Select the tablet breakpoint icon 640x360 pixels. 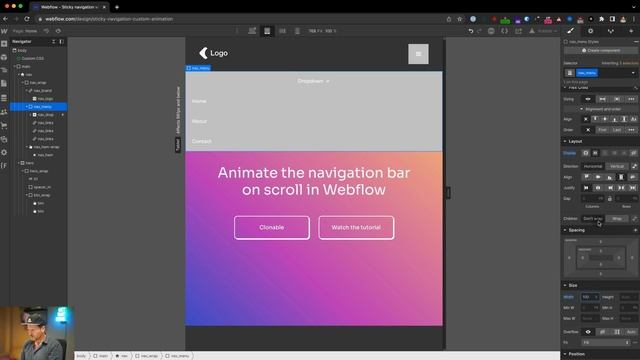pos(267,31)
